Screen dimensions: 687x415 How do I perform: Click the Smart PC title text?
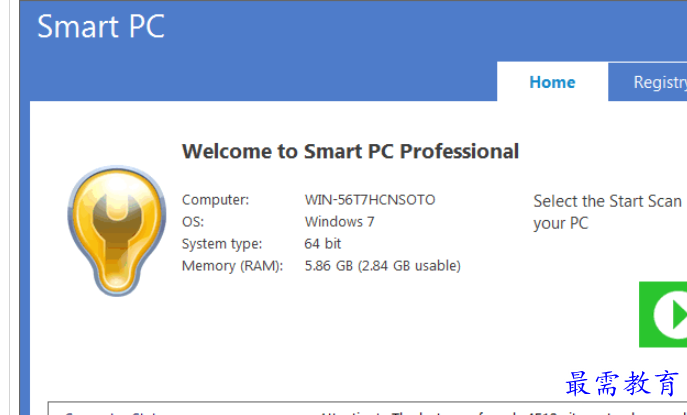(x=101, y=27)
